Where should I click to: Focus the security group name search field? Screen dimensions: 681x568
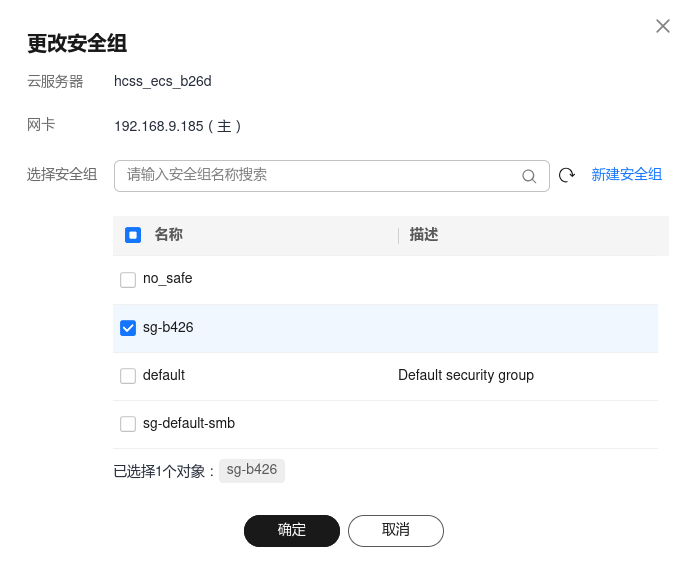pos(320,175)
